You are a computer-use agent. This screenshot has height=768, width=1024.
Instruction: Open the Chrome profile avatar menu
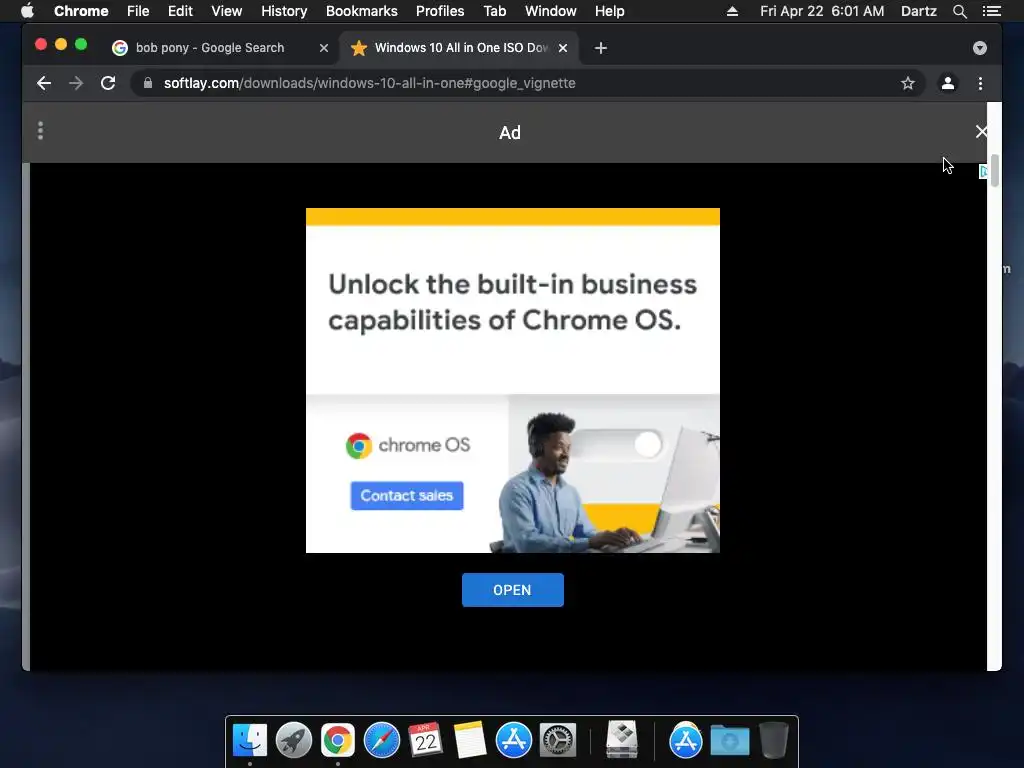948,83
